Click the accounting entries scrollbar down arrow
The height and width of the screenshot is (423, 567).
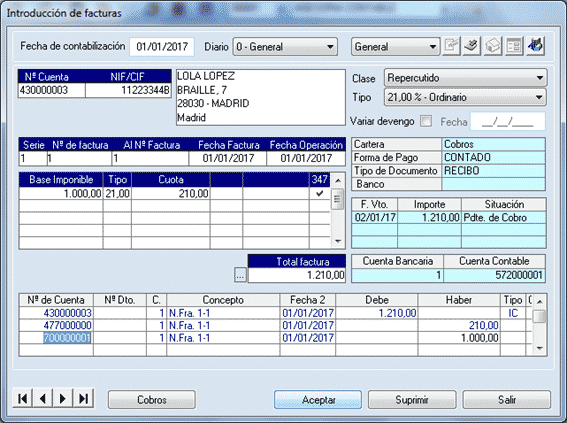tap(540, 348)
